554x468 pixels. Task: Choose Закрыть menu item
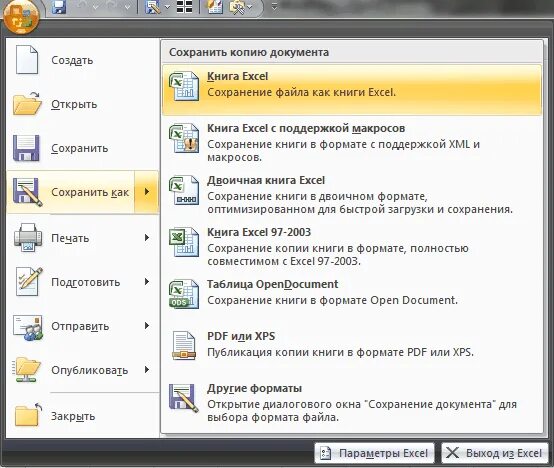[83, 416]
